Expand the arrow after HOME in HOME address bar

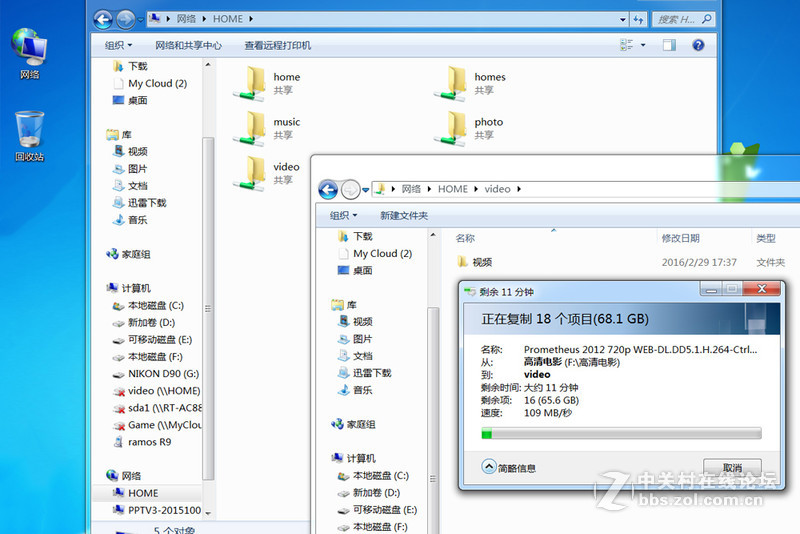tap(251, 19)
